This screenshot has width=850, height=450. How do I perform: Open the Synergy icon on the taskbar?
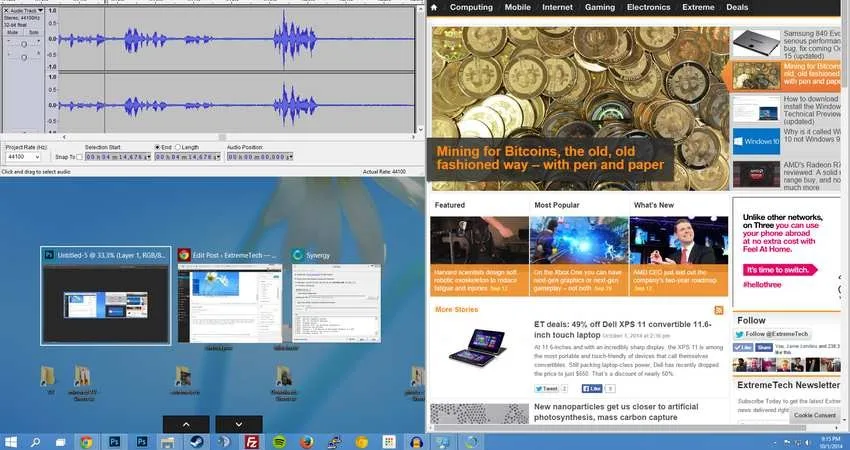pyautogui.click(x=472, y=442)
